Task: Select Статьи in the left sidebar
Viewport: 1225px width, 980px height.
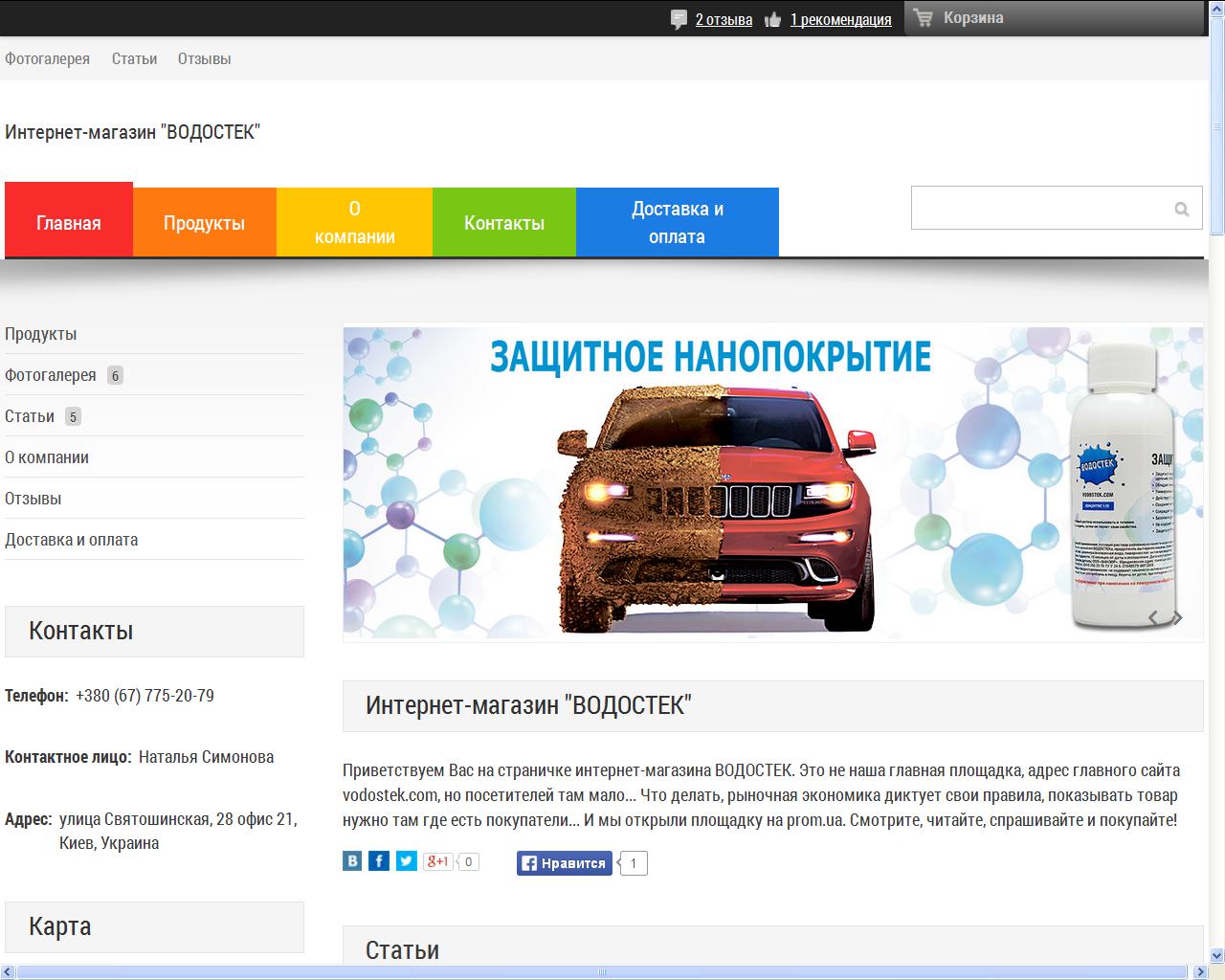Action: 30,416
